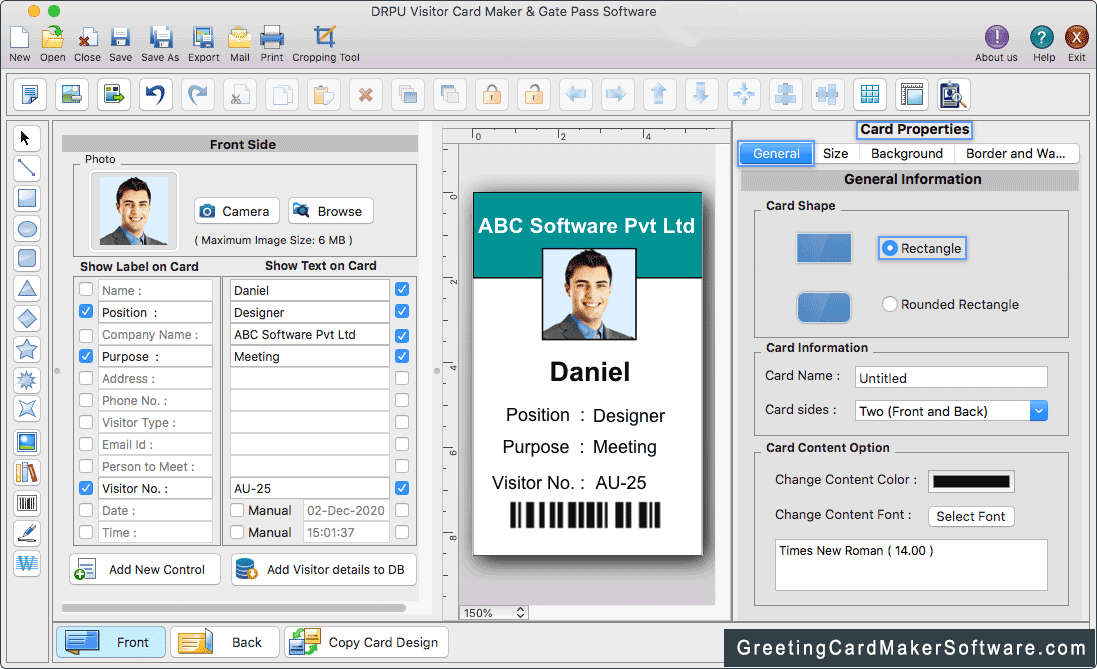Redo the last undone action
This screenshot has width=1097, height=669.
[x=198, y=94]
